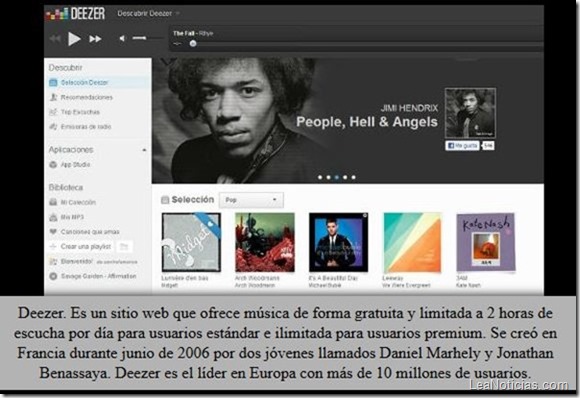The width and height of the screenshot is (580, 398).
Task: Open the Midget album cover
Action: click(x=191, y=242)
